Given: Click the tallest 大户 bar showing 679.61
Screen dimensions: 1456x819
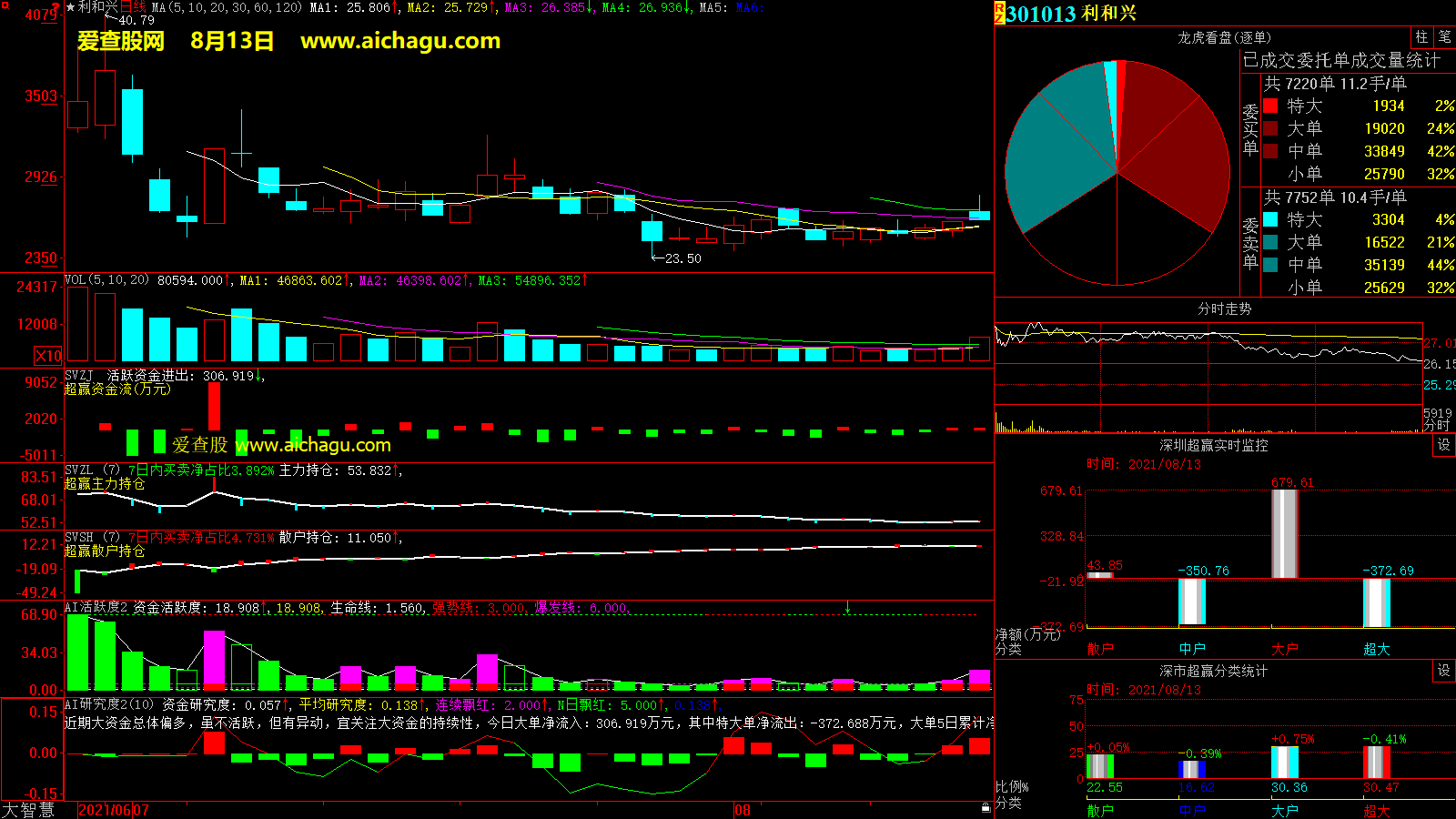Looking at the screenshot, I should pyautogui.click(x=1284, y=533).
